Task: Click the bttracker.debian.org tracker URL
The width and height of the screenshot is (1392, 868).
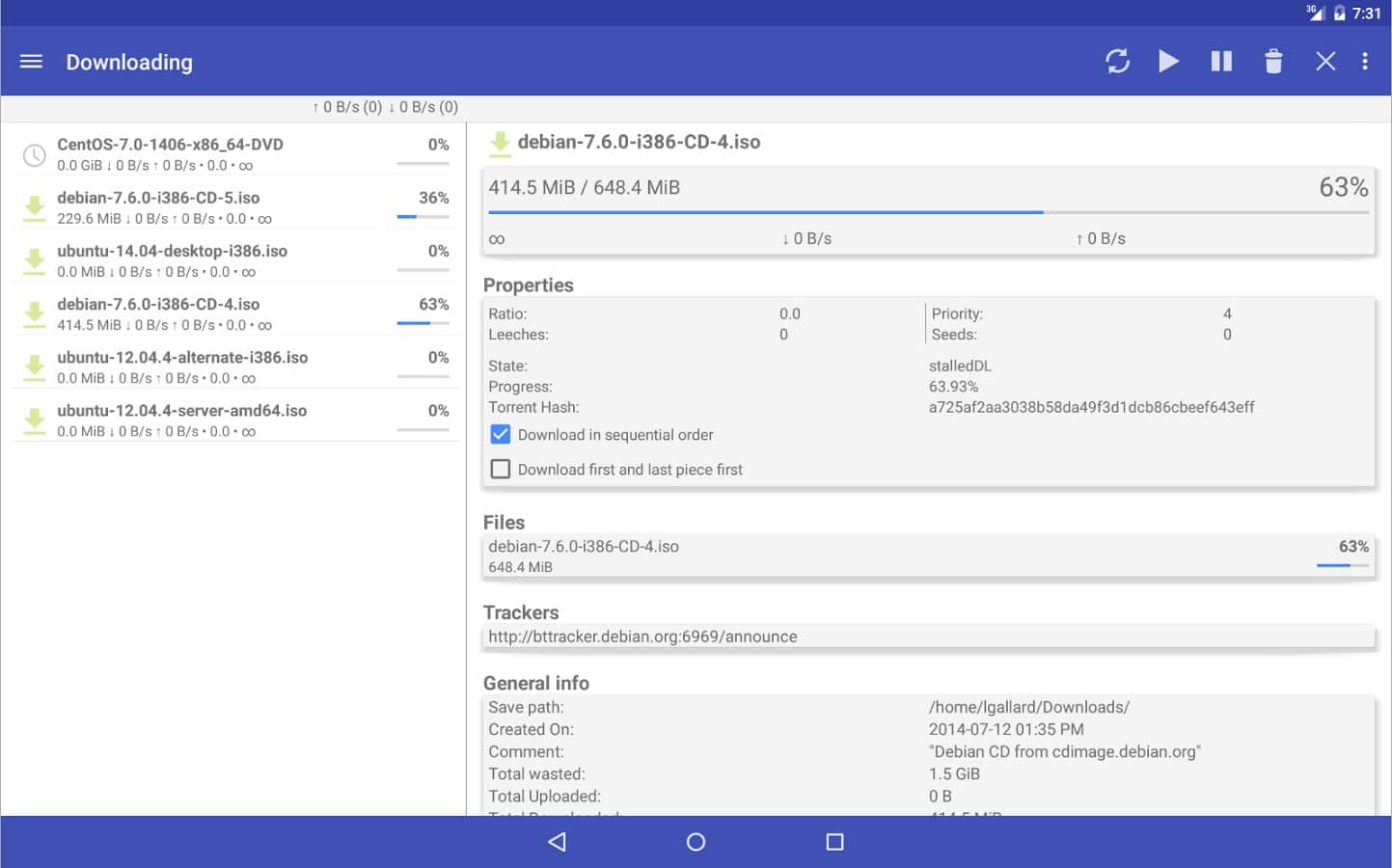Action: click(642, 637)
